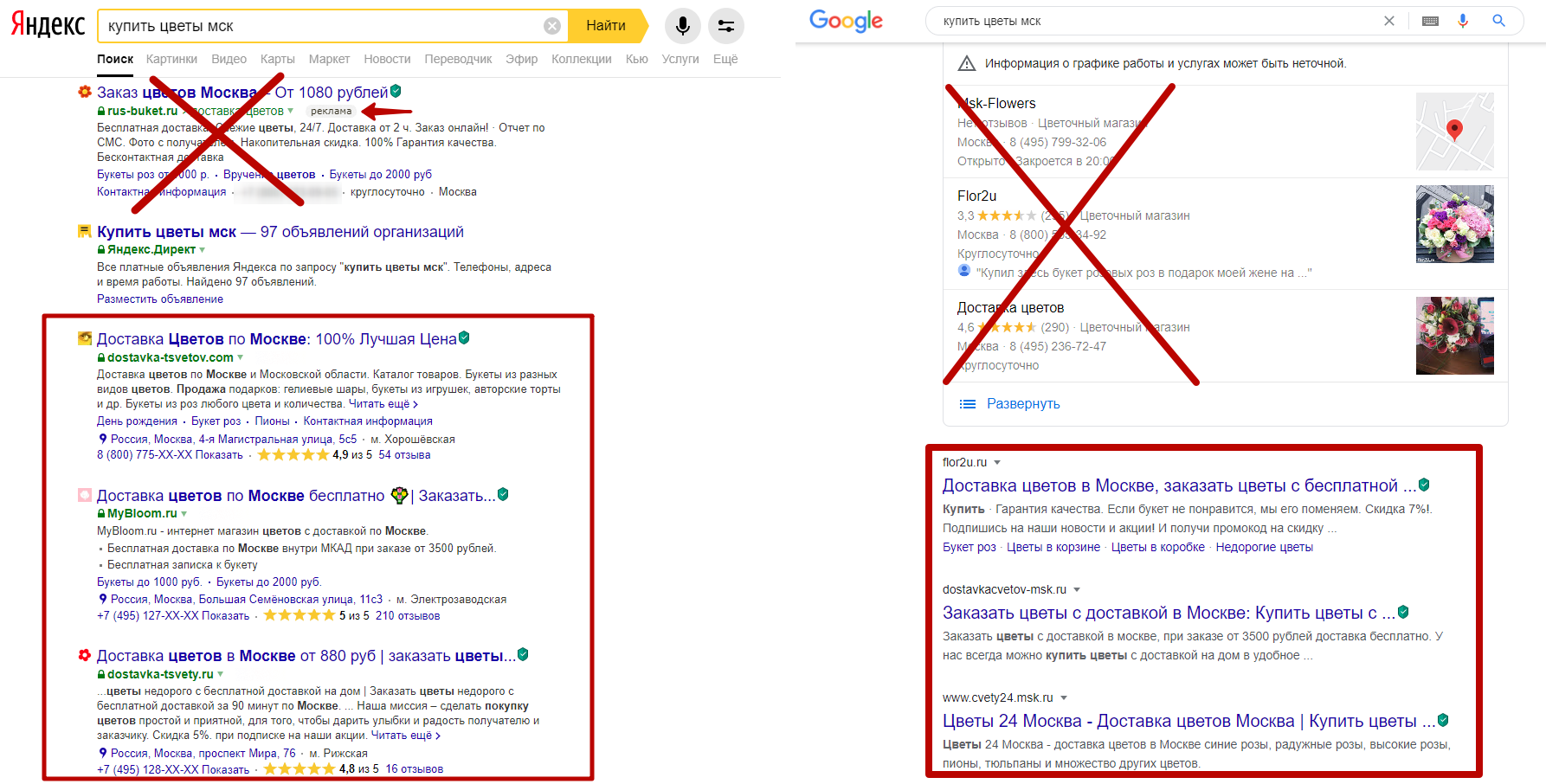The height and width of the screenshot is (784, 1546).
Task: Click the dostavka-tsvetov.com favicon icon
Action: click(85, 338)
